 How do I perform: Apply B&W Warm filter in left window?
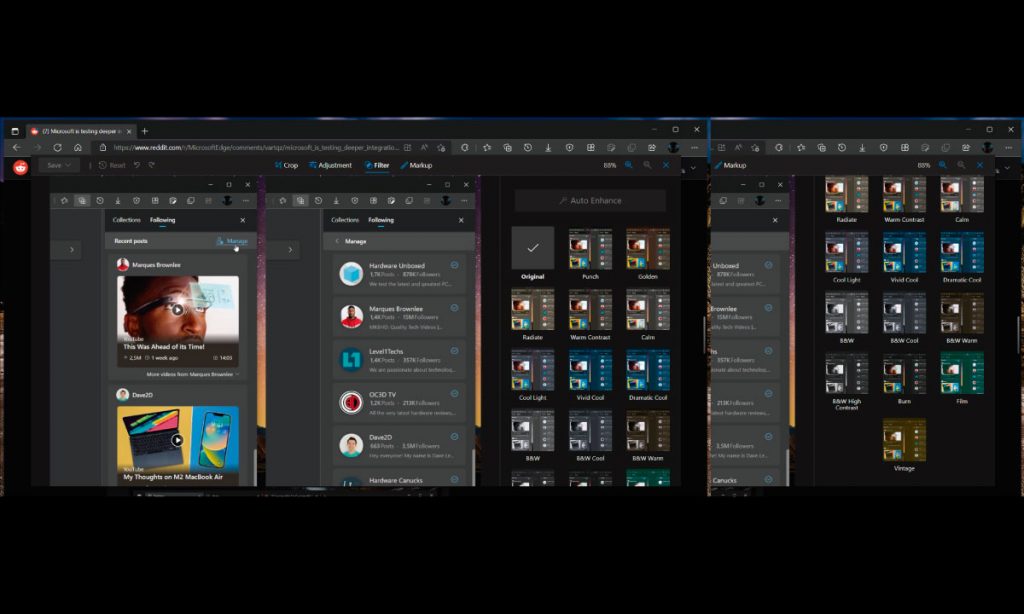[648, 430]
